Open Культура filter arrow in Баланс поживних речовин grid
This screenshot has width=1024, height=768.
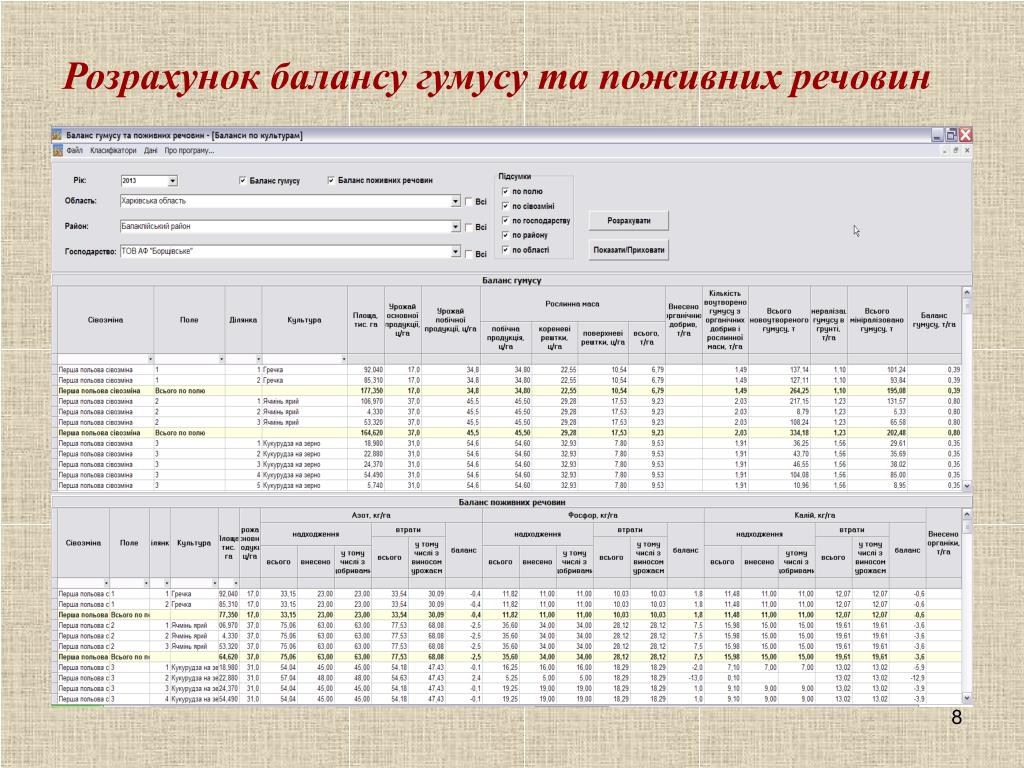click(214, 583)
